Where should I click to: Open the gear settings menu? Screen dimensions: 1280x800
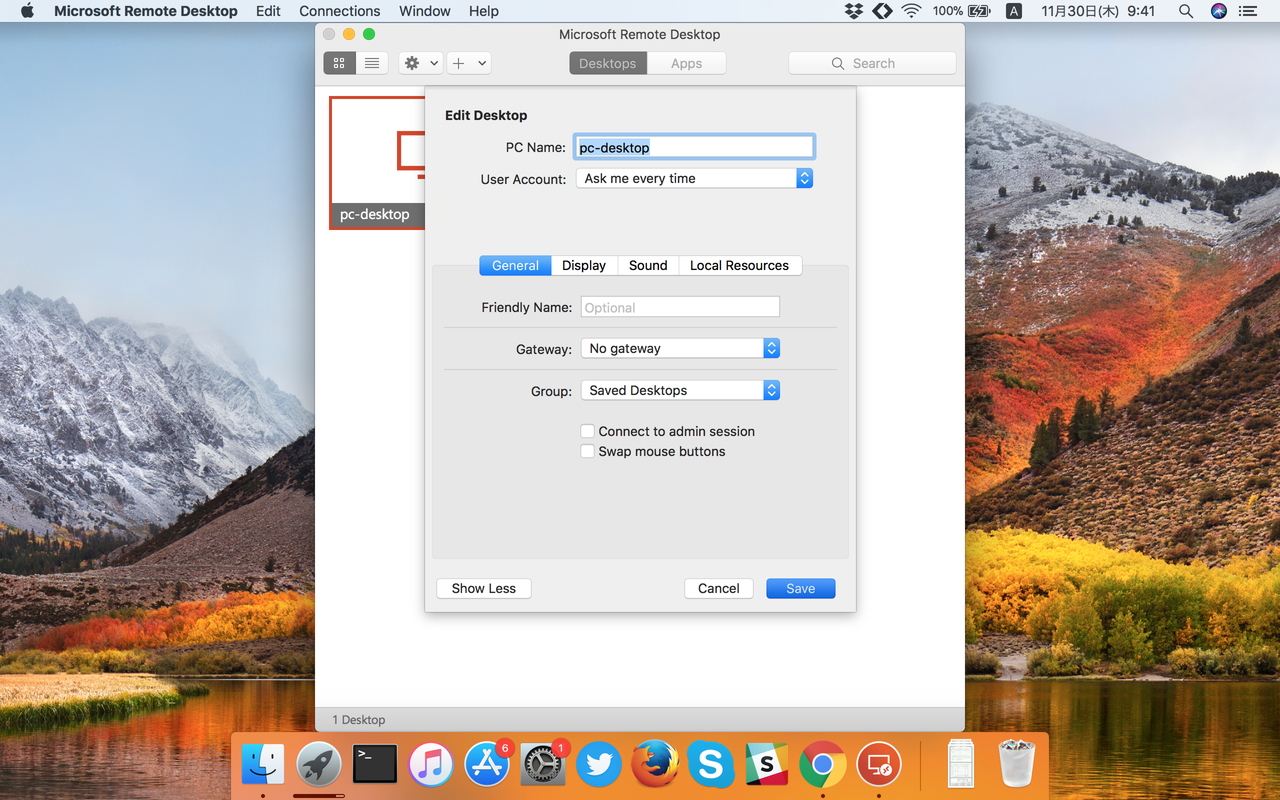(x=421, y=63)
